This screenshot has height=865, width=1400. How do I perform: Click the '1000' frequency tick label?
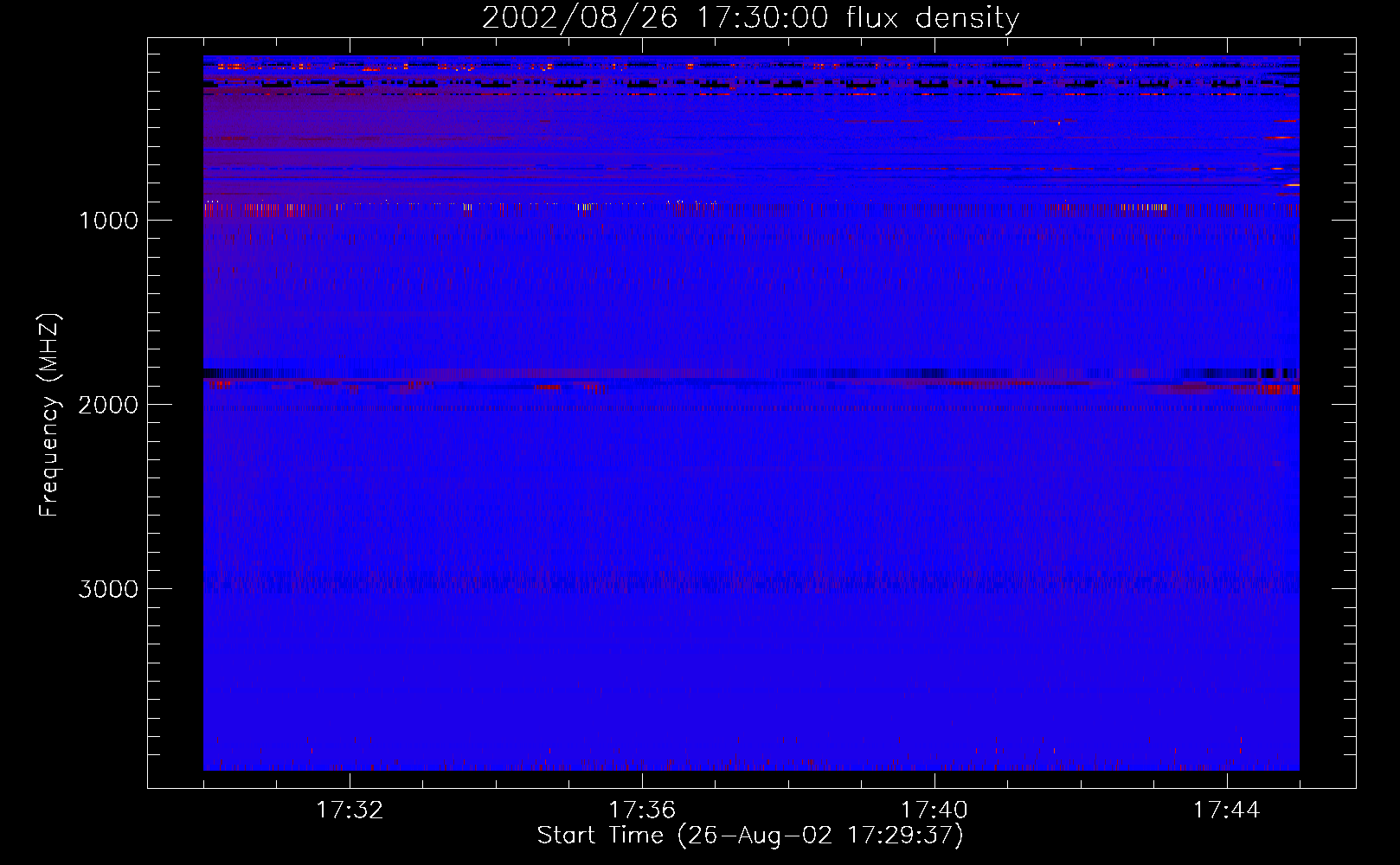(x=108, y=221)
